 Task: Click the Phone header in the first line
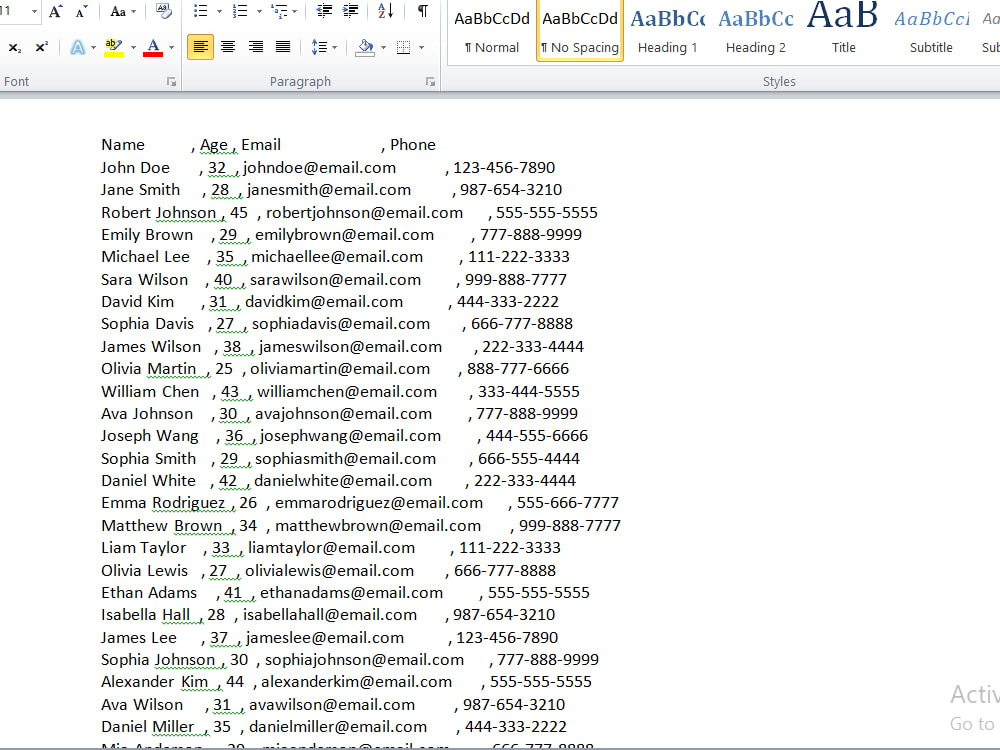click(413, 145)
